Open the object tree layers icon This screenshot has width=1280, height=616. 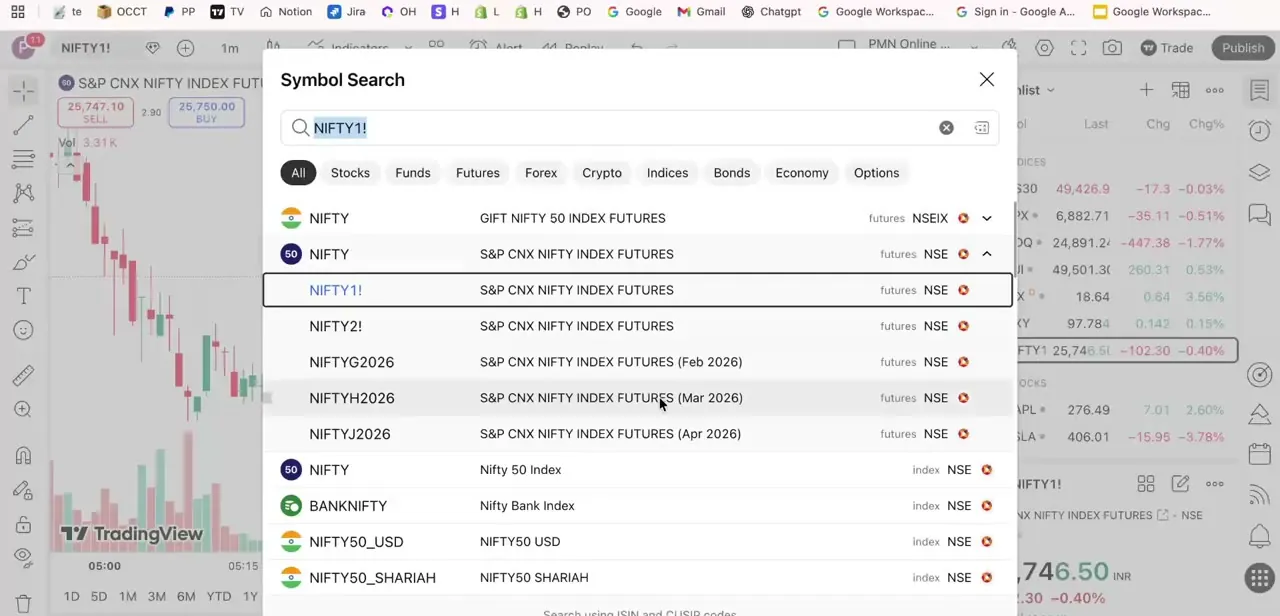(x=1259, y=172)
